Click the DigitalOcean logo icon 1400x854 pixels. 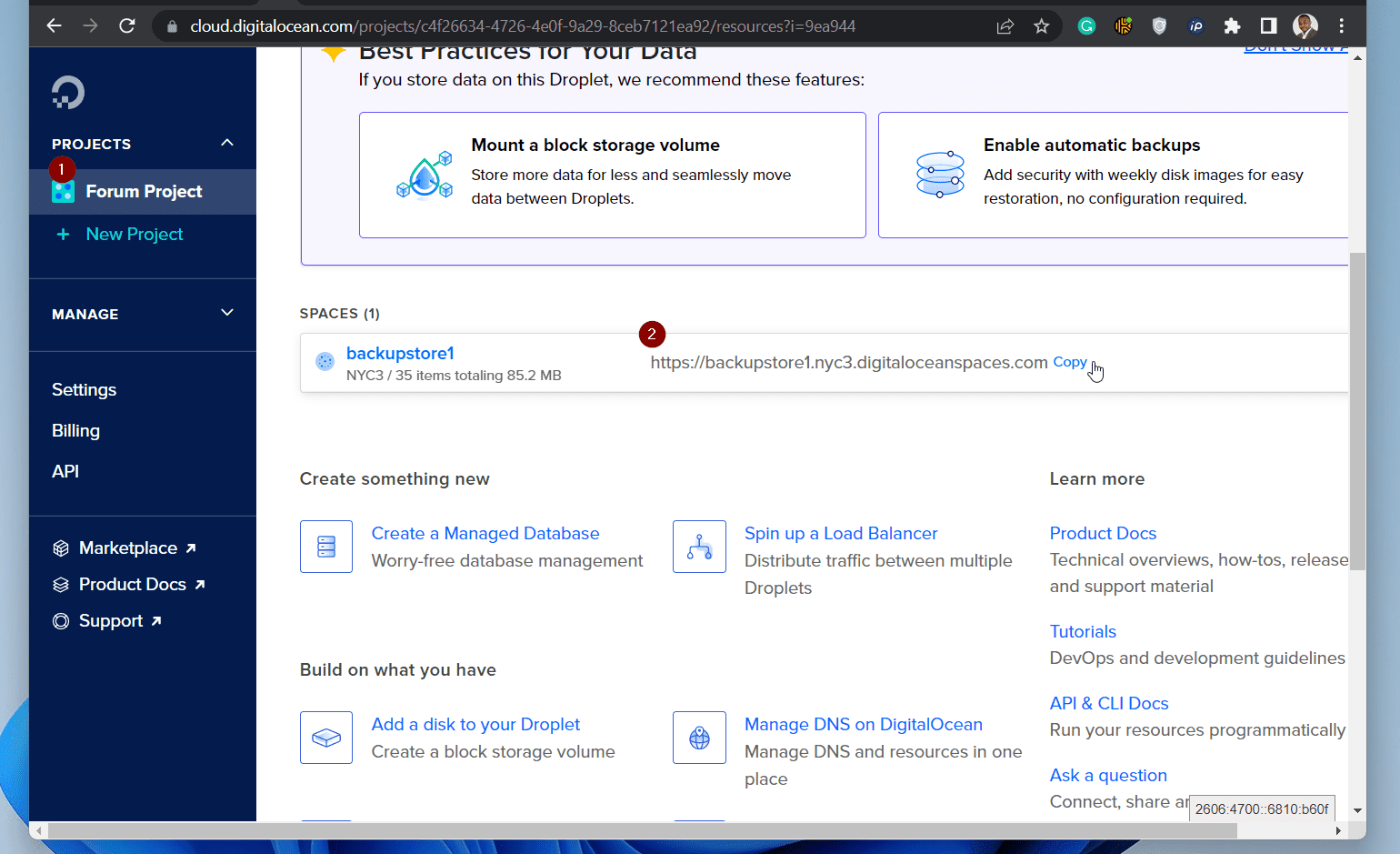pos(68,93)
